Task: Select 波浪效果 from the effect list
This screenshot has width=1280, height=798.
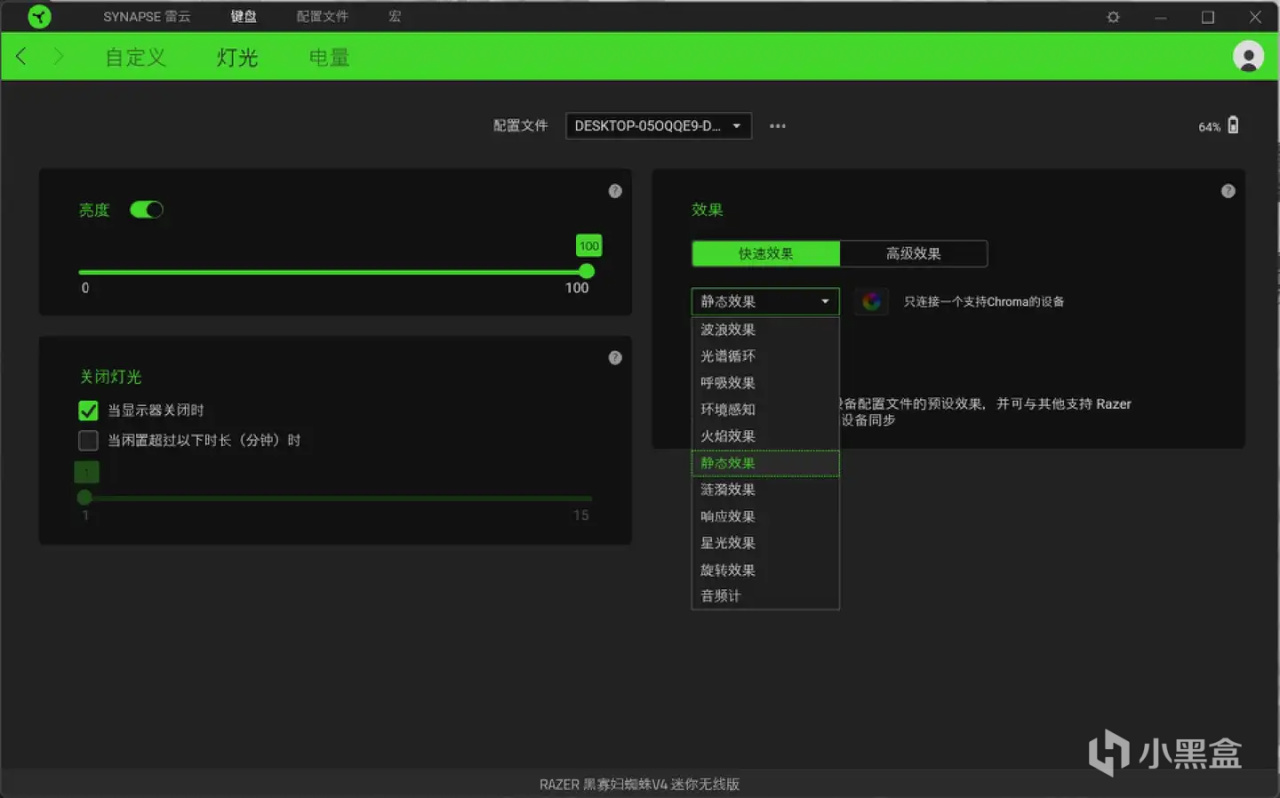Action: pyautogui.click(x=765, y=330)
